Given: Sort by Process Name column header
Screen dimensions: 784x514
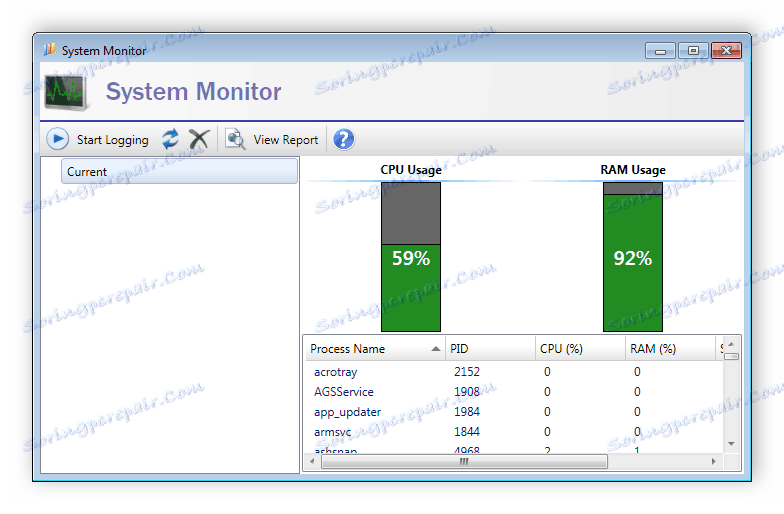Looking at the screenshot, I should tap(375, 349).
